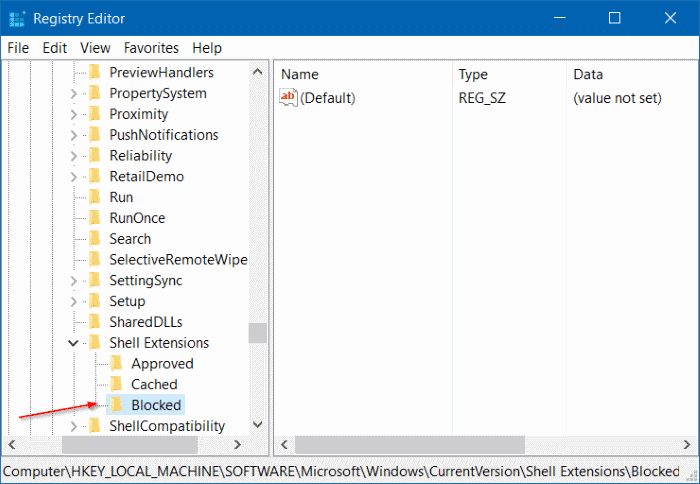Select the SelectiveRemoteWipe key label

click(x=179, y=260)
